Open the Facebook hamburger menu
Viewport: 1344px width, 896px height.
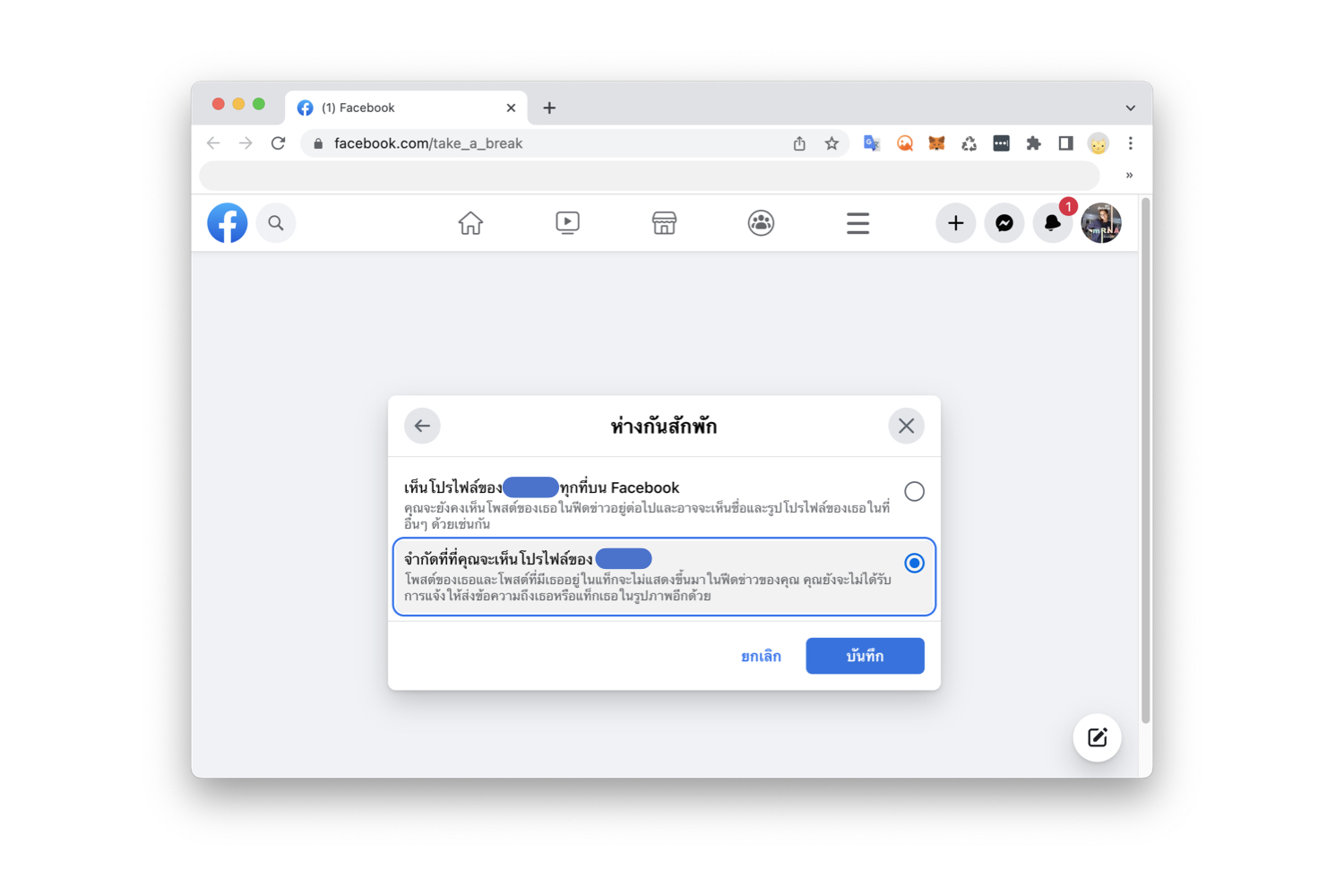click(857, 223)
